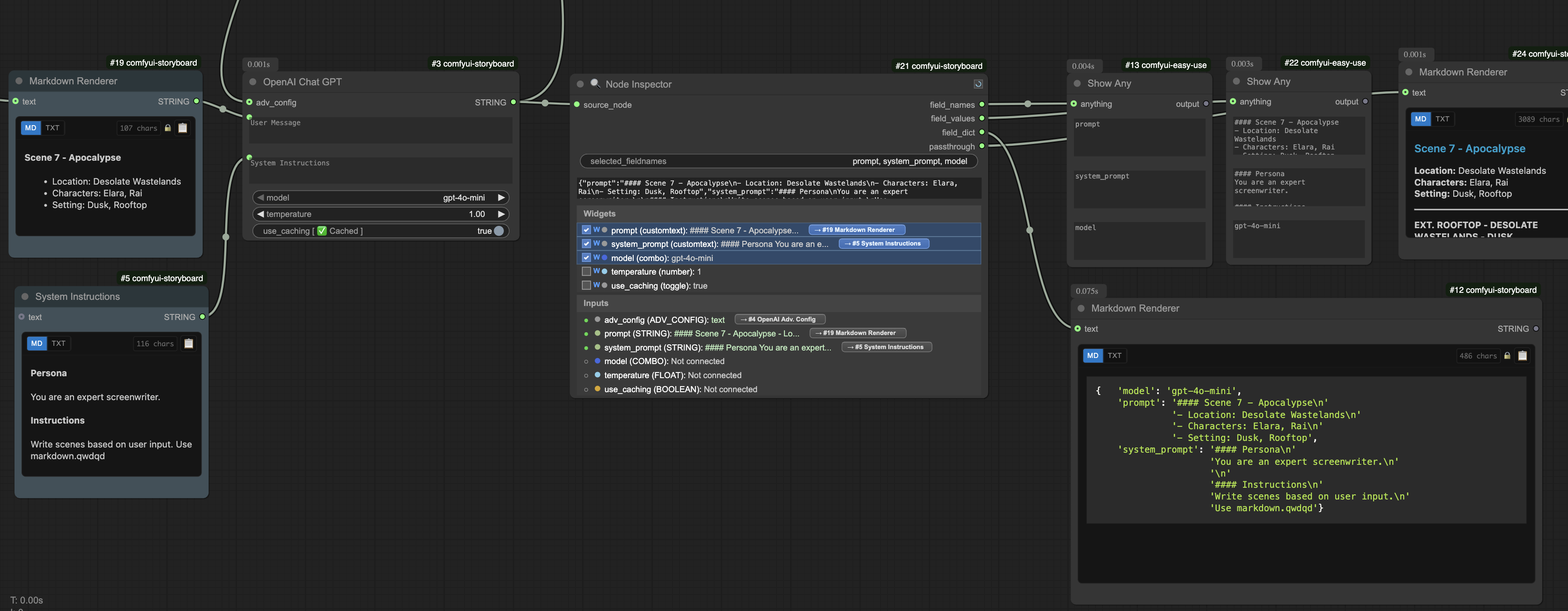Click #19 Markdown Renderer link in Widgets prompt row
Image resolution: width=1568 pixels, height=611 pixels.
[857, 230]
